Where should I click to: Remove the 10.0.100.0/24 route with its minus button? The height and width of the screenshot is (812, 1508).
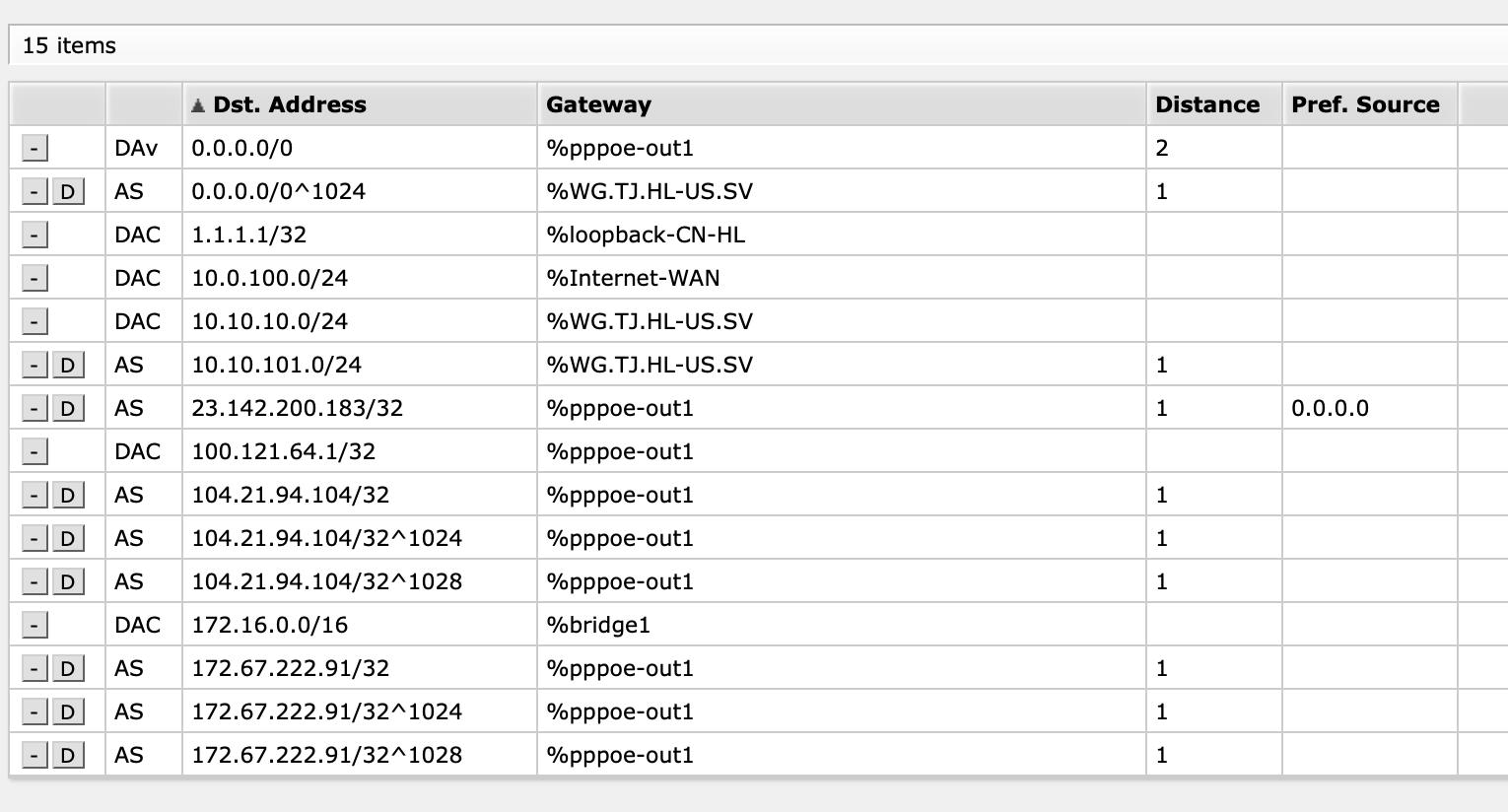[34, 278]
